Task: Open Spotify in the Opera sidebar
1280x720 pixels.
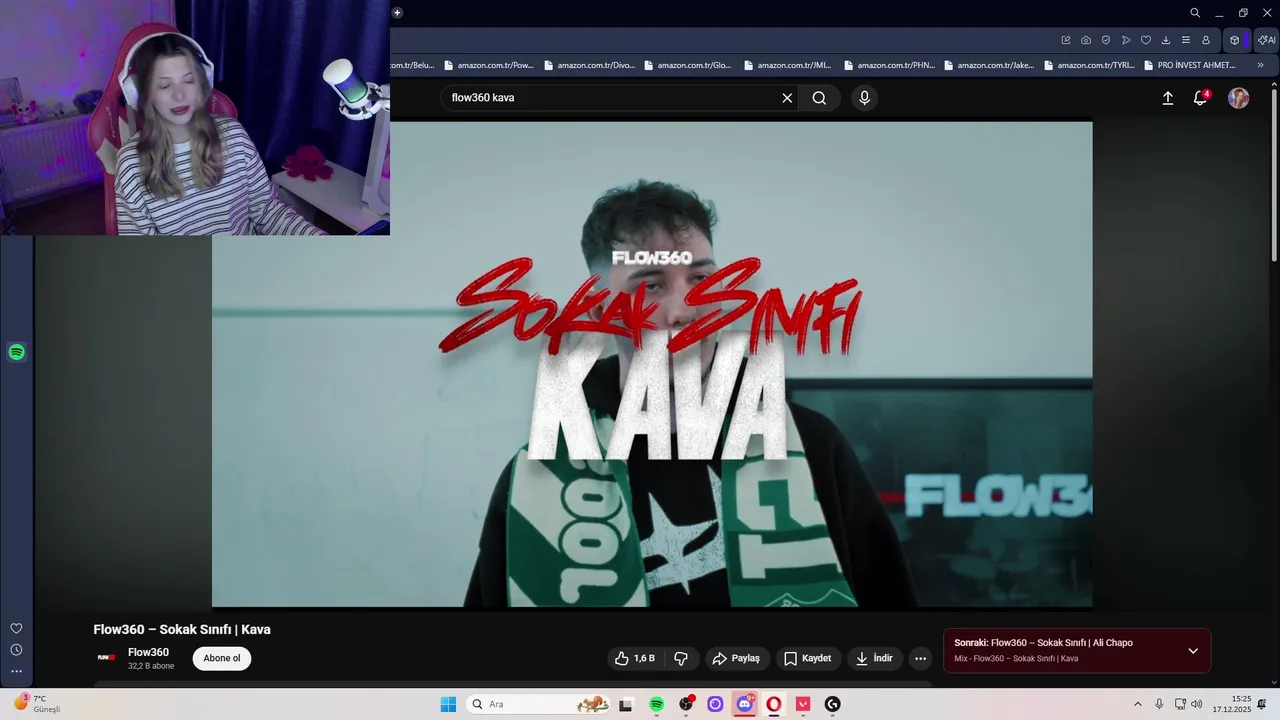Action: 16,352
